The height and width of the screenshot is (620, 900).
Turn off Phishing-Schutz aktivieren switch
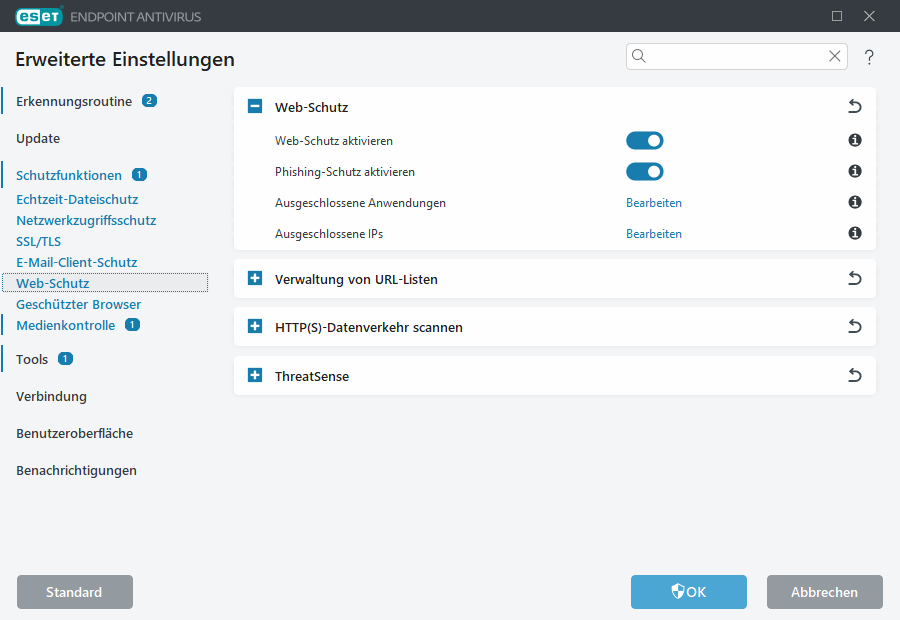tap(644, 172)
